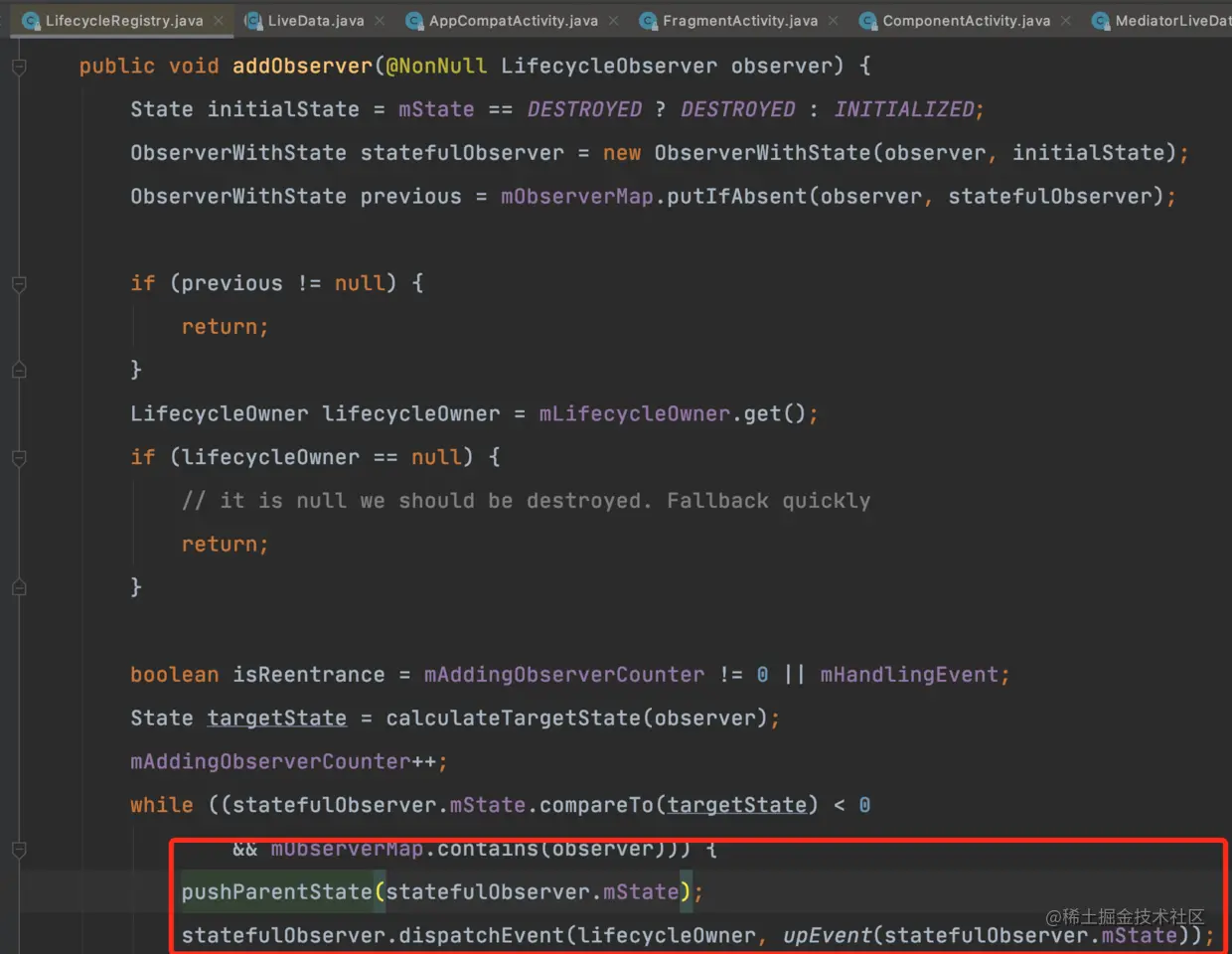Open the LiveData.java tab
This screenshot has width=1232, height=954.
point(315,20)
